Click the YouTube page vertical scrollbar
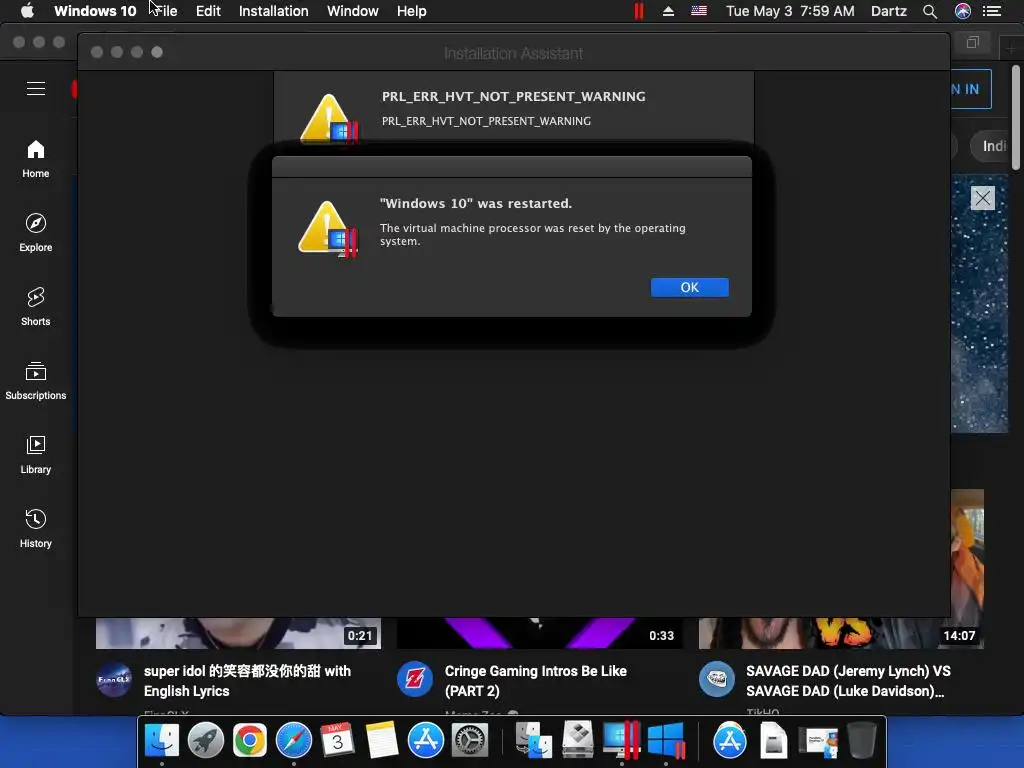Viewport: 1024px width, 768px height. [1016, 118]
